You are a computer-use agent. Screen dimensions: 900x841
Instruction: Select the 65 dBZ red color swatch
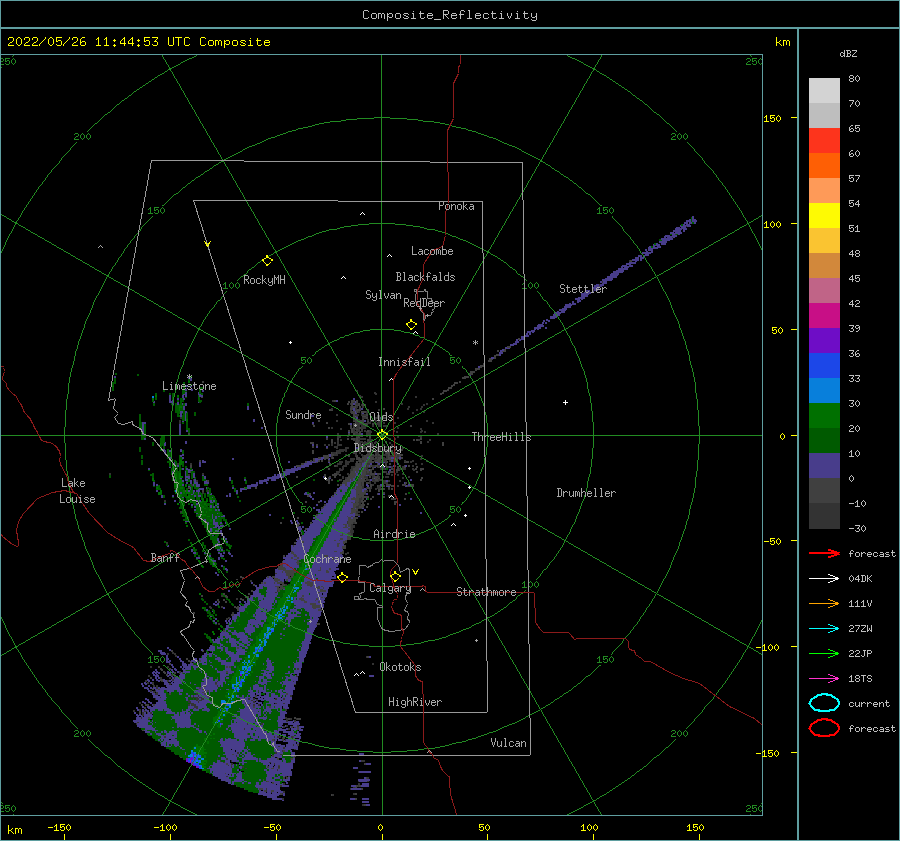[x=824, y=140]
